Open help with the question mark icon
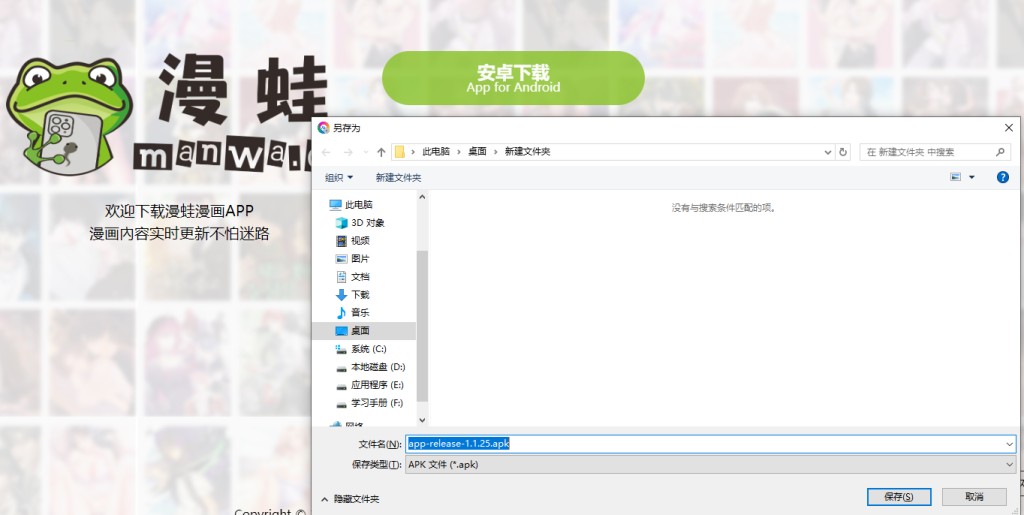The height and width of the screenshot is (515, 1024). (1003, 177)
